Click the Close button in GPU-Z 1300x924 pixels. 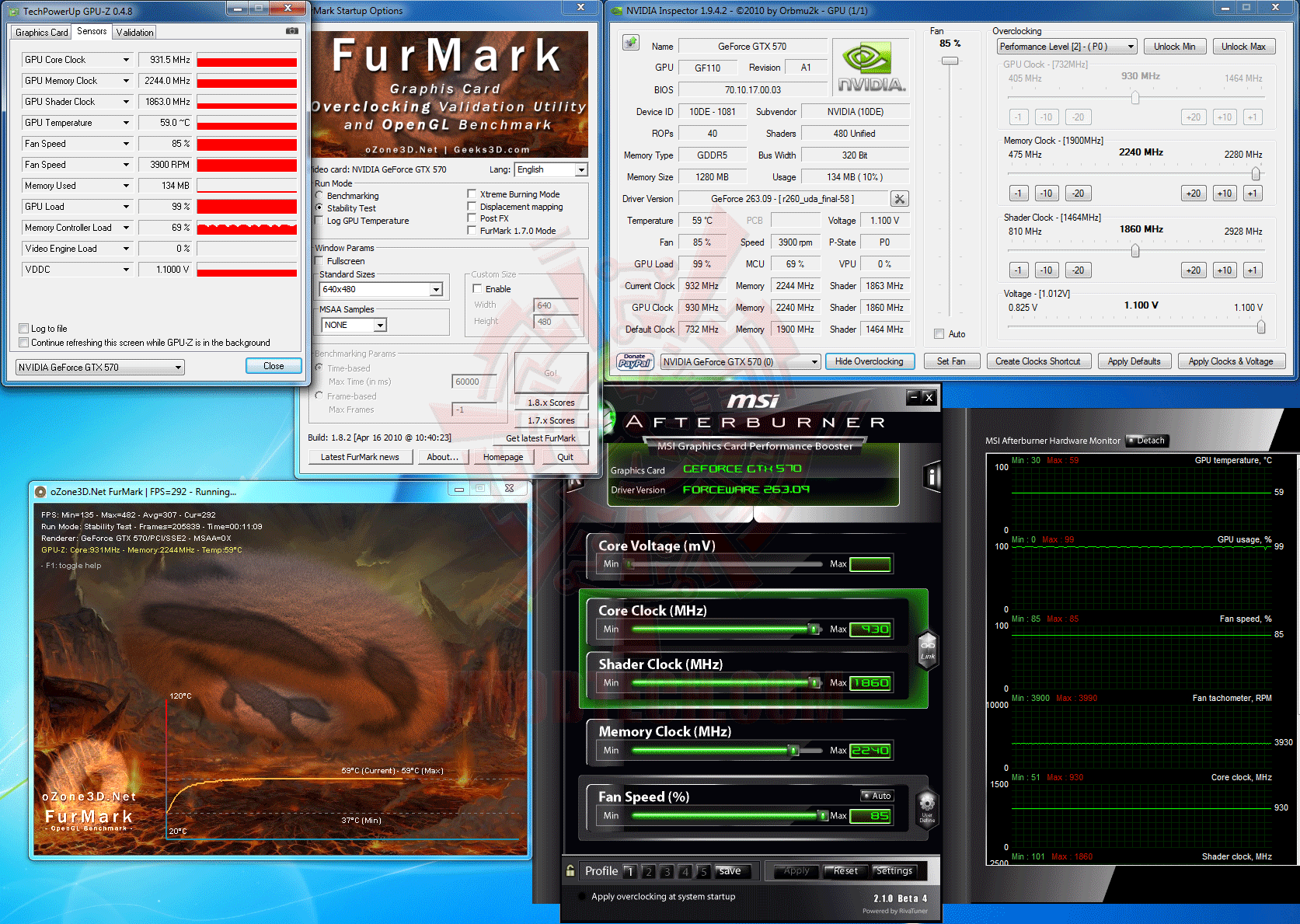[274, 366]
